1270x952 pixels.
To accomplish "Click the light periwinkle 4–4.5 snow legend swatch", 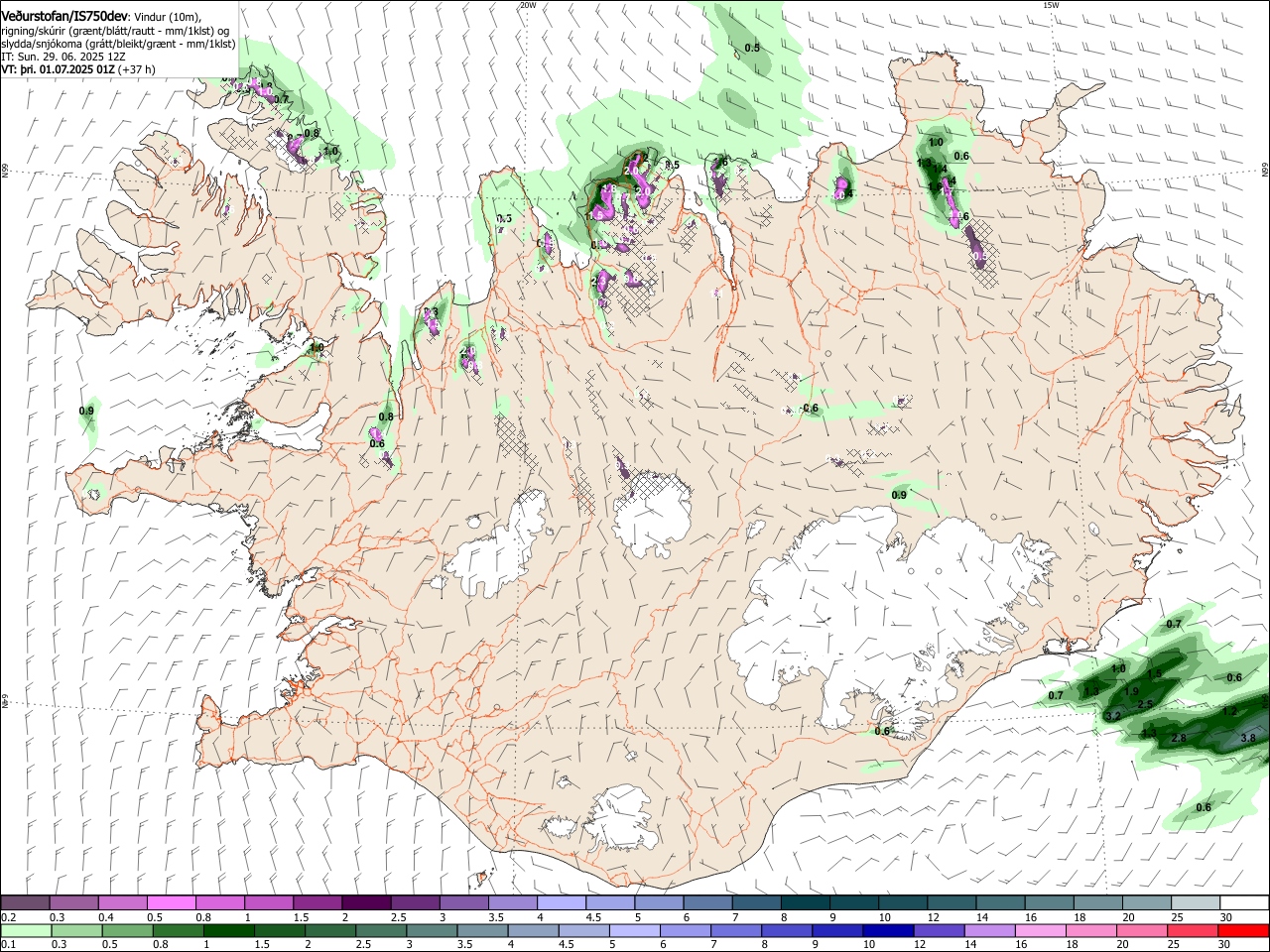I will (562, 903).
